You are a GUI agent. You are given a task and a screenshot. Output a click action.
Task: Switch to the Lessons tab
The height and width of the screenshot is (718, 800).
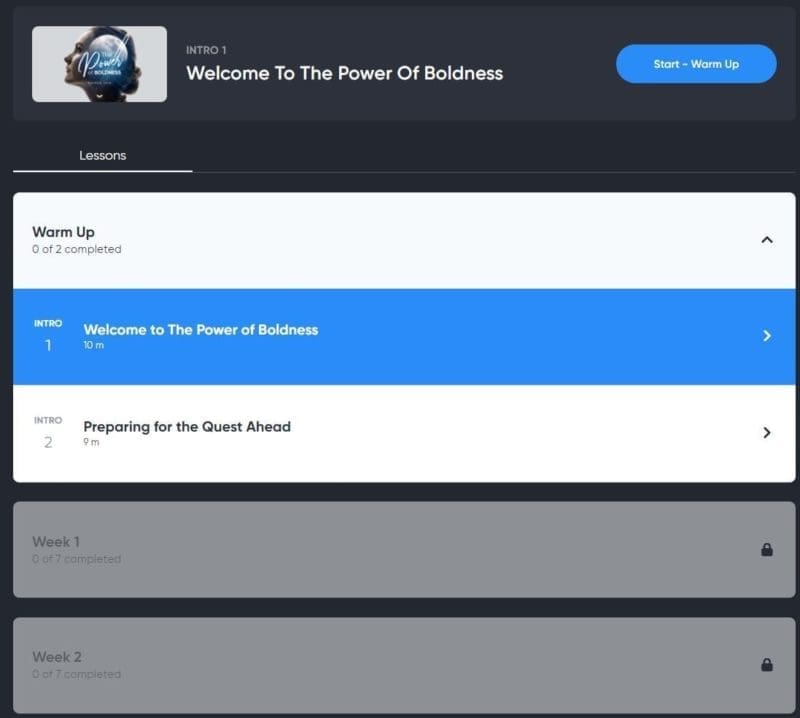point(103,155)
